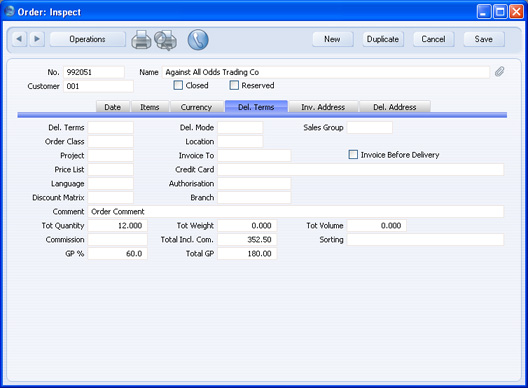Image resolution: width=528 pixels, height=388 pixels.
Task: Maximize the Order: Inspect window
Action: pyautogui.click(x=500, y=12)
